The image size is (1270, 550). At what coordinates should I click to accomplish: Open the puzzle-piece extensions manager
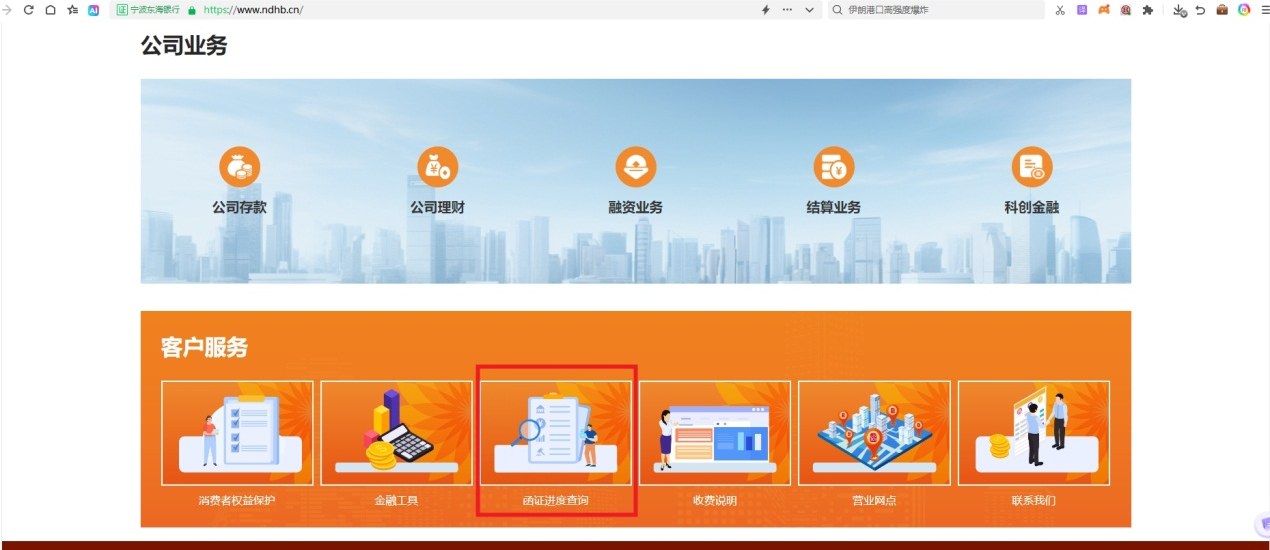coord(1147,10)
